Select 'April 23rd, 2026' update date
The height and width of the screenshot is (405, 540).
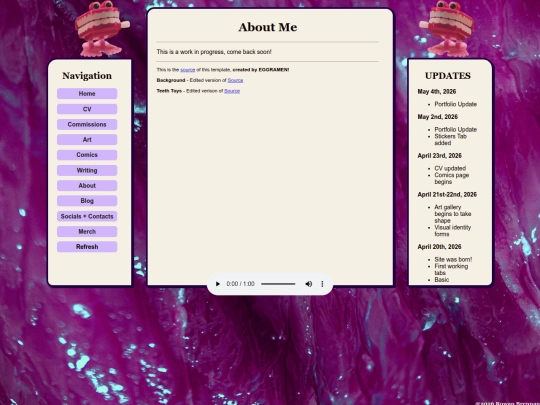(x=439, y=156)
